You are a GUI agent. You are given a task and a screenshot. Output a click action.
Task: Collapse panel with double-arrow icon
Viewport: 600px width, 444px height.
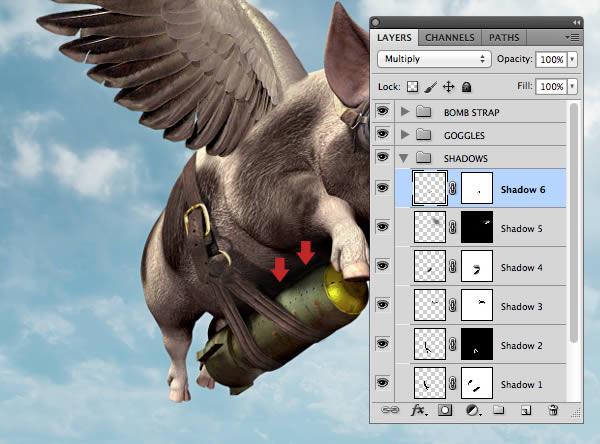pyautogui.click(x=576, y=23)
